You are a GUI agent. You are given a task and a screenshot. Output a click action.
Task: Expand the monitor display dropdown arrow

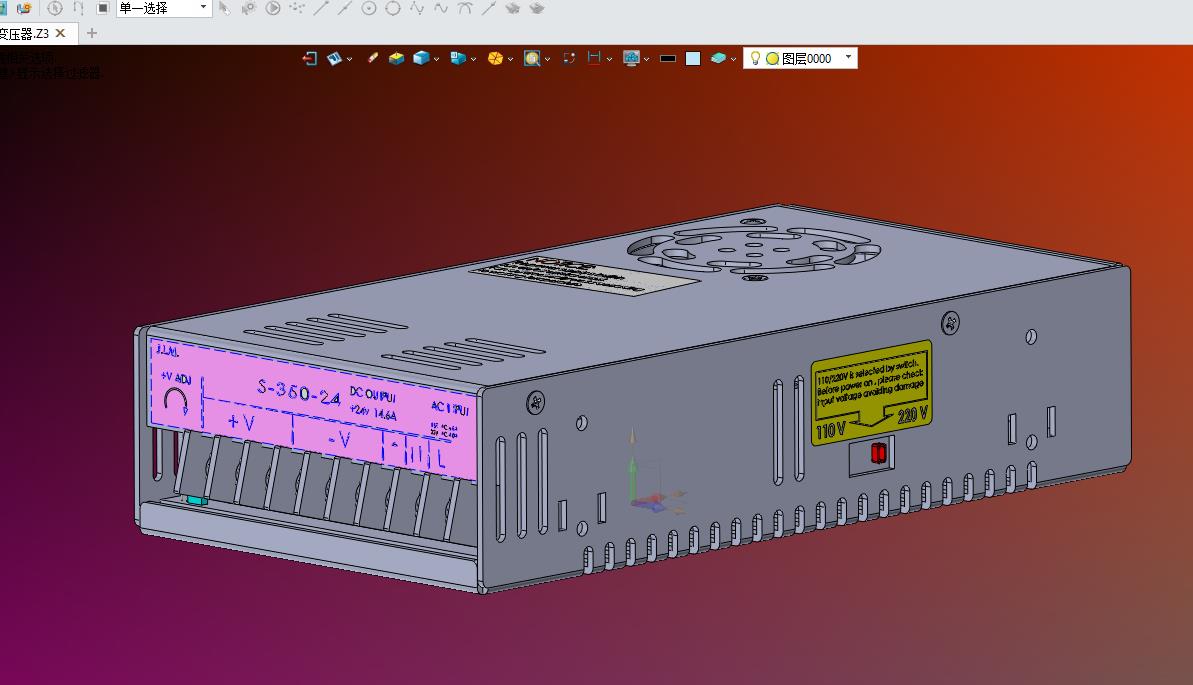647,59
